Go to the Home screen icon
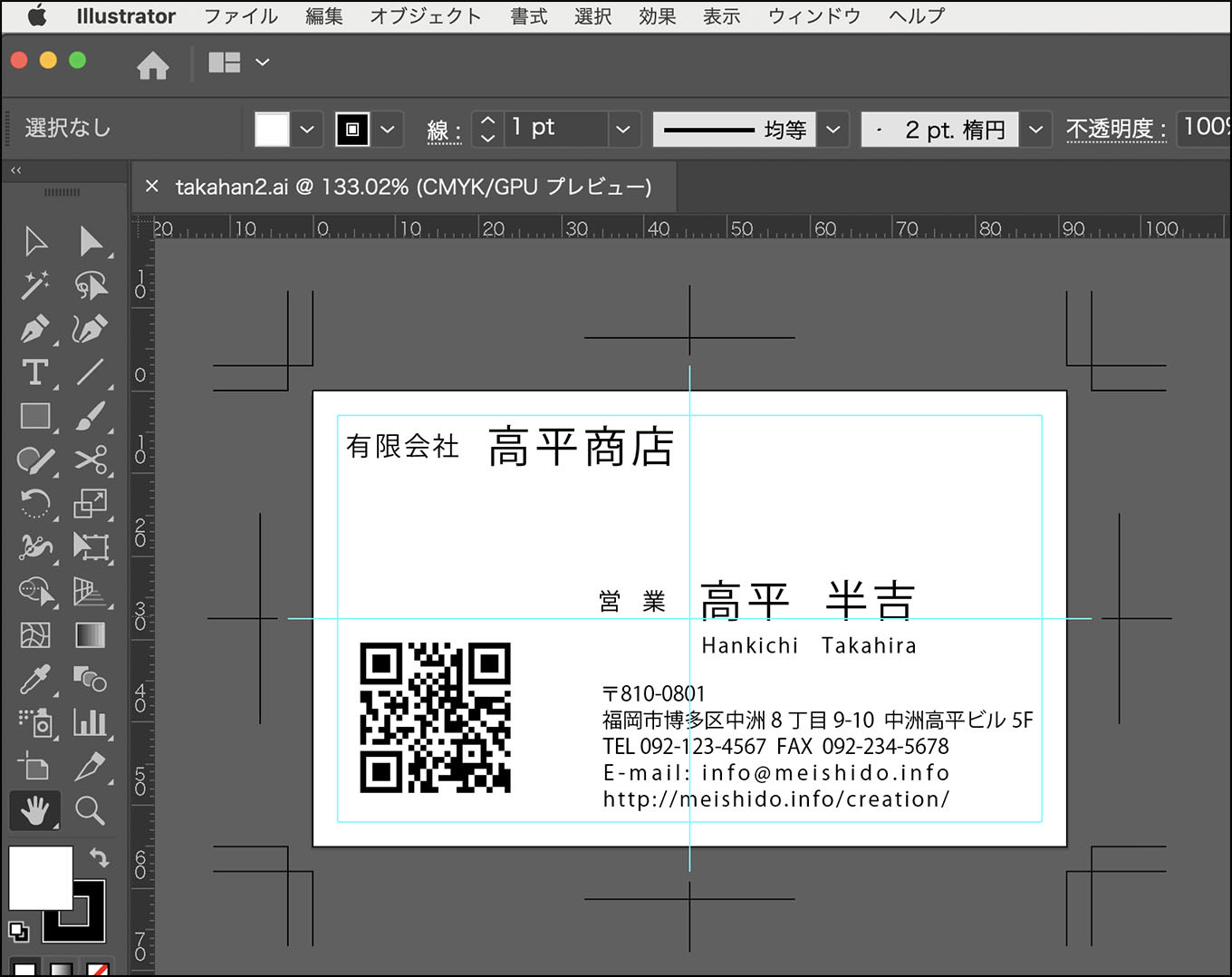The image size is (1232, 977). pos(152,65)
